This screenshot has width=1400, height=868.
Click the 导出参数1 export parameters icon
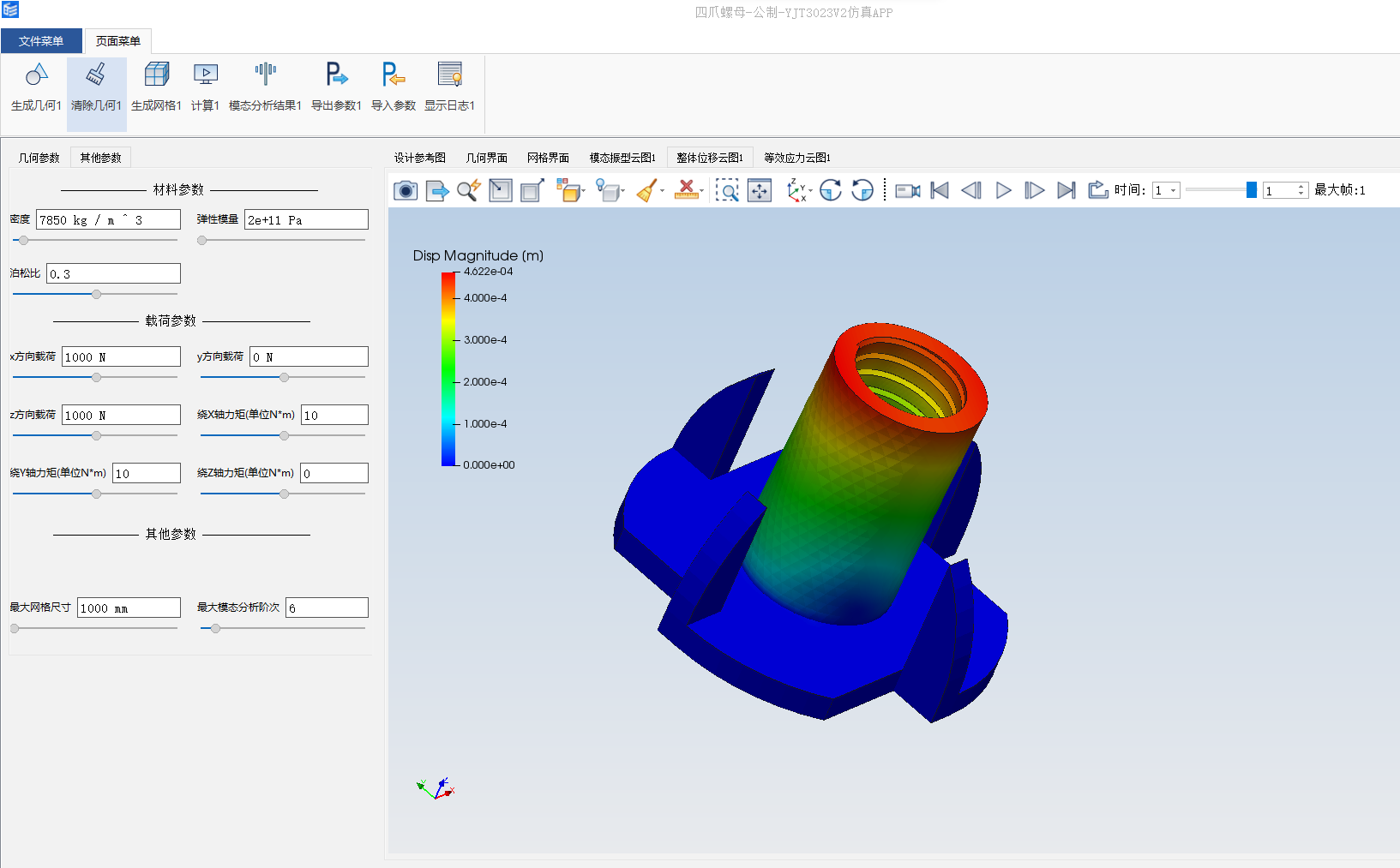[x=336, y=75]
